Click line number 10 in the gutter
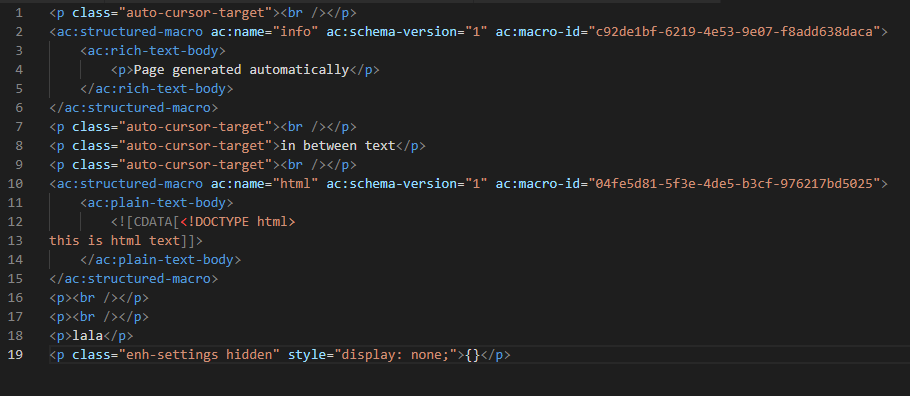The image size is (910, 396). coord(16,184)
